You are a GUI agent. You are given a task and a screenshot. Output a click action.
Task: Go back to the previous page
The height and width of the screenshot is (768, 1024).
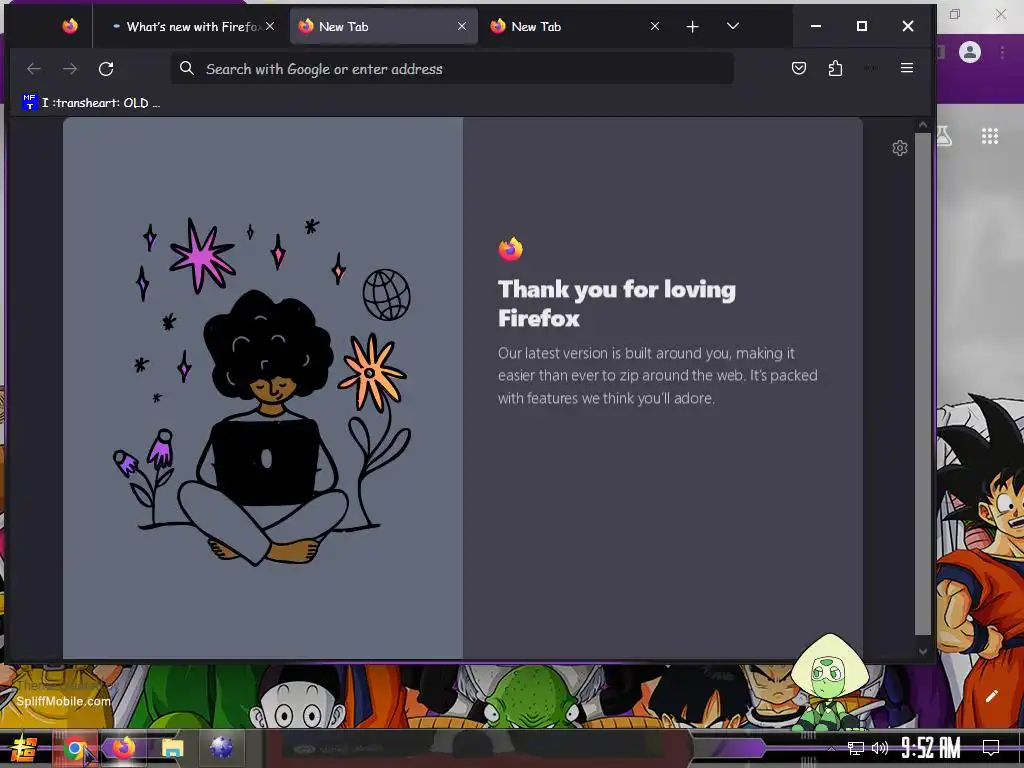coord(34,69)
